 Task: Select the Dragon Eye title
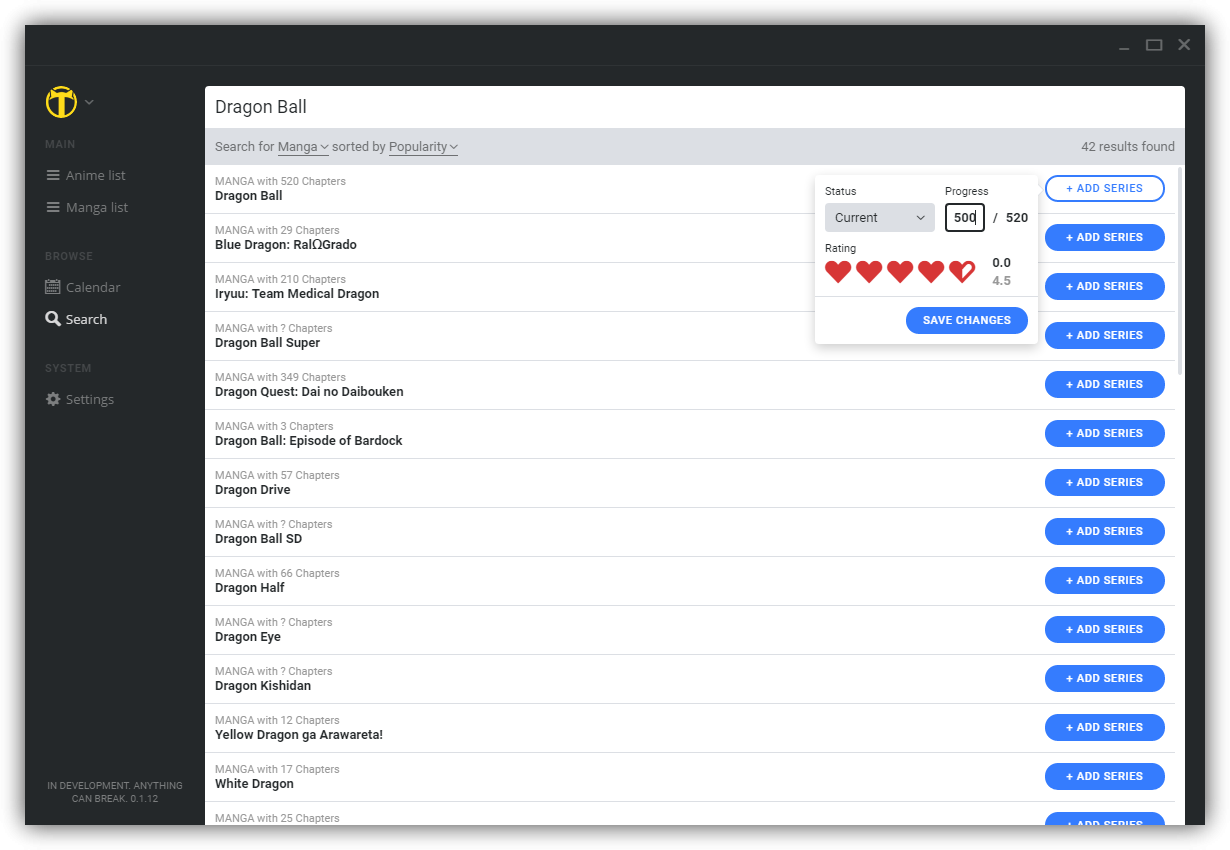coord(248,637)
